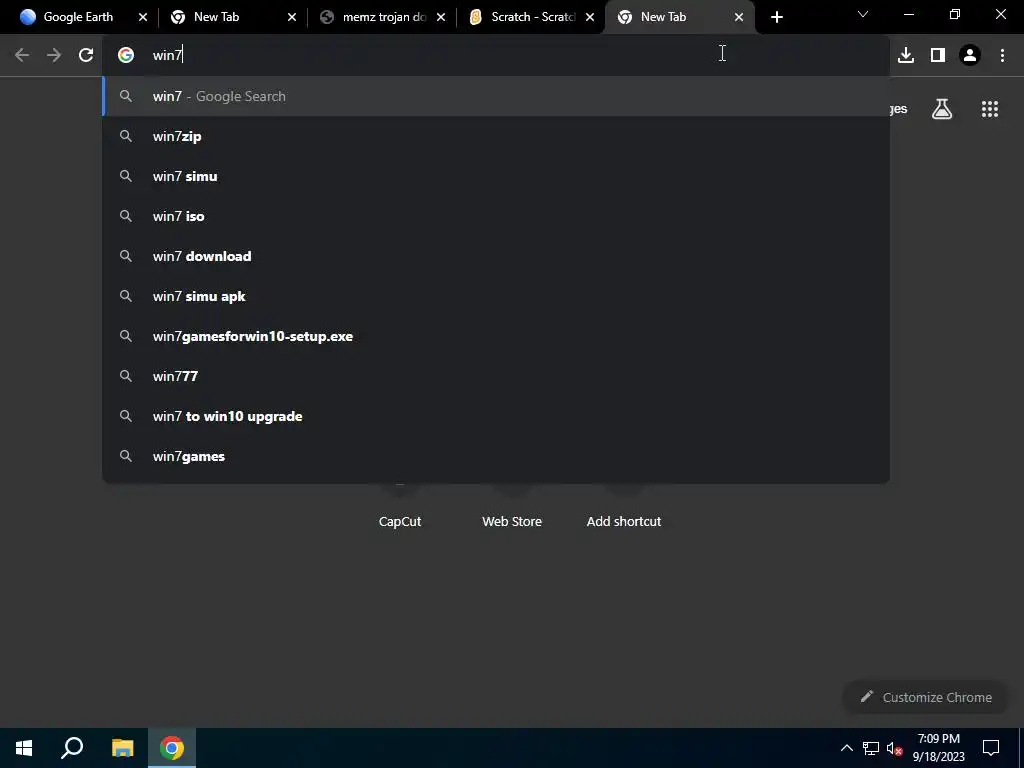Show hidden system tray icons

click(x=846, y=748)
